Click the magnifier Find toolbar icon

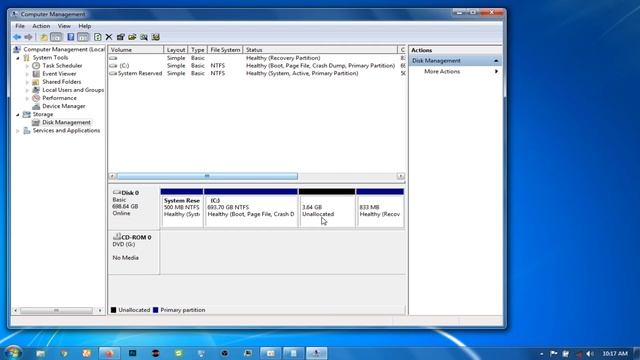(144, 37)
